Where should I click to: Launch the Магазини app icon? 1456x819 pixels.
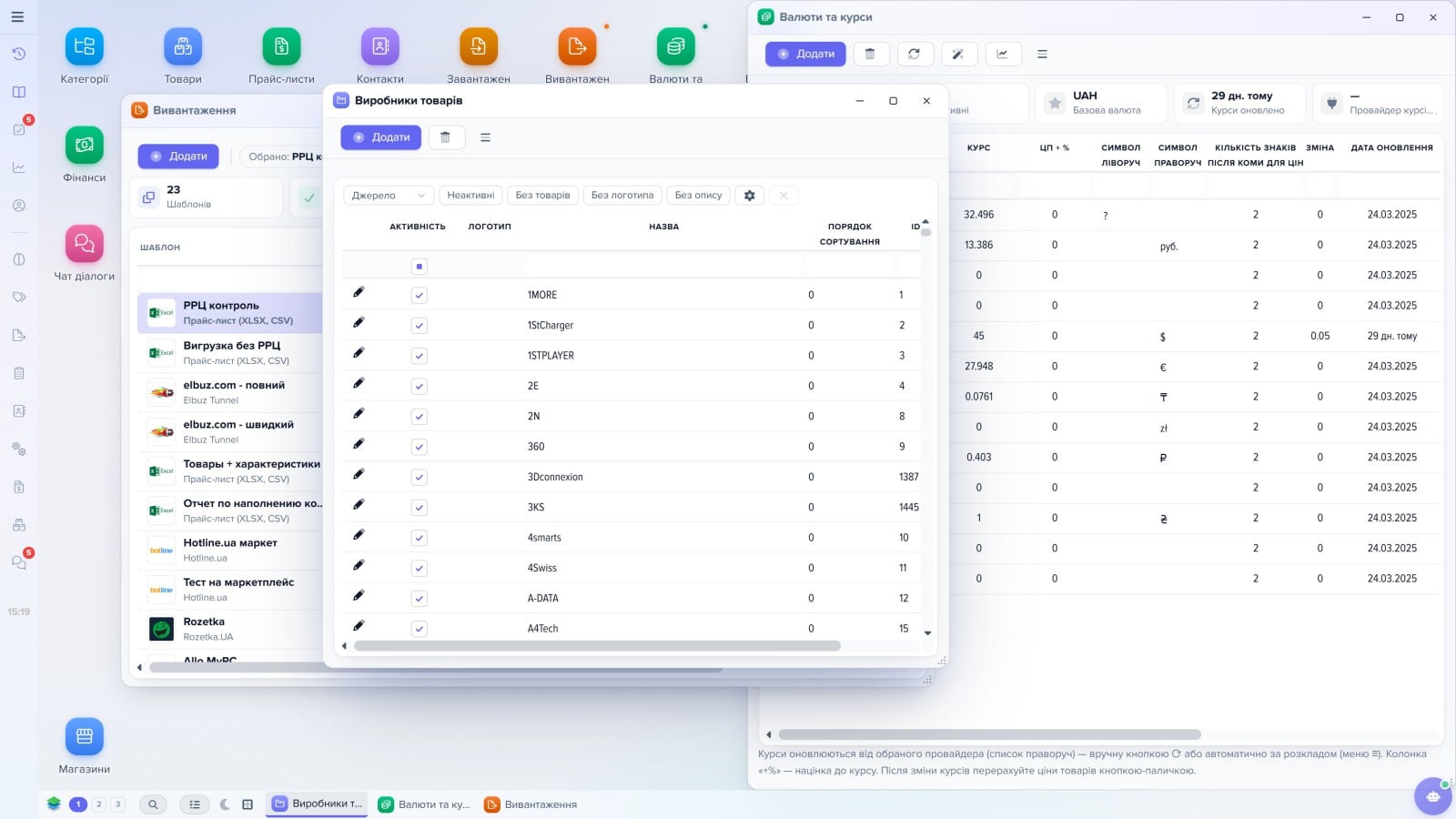point(85,736)
